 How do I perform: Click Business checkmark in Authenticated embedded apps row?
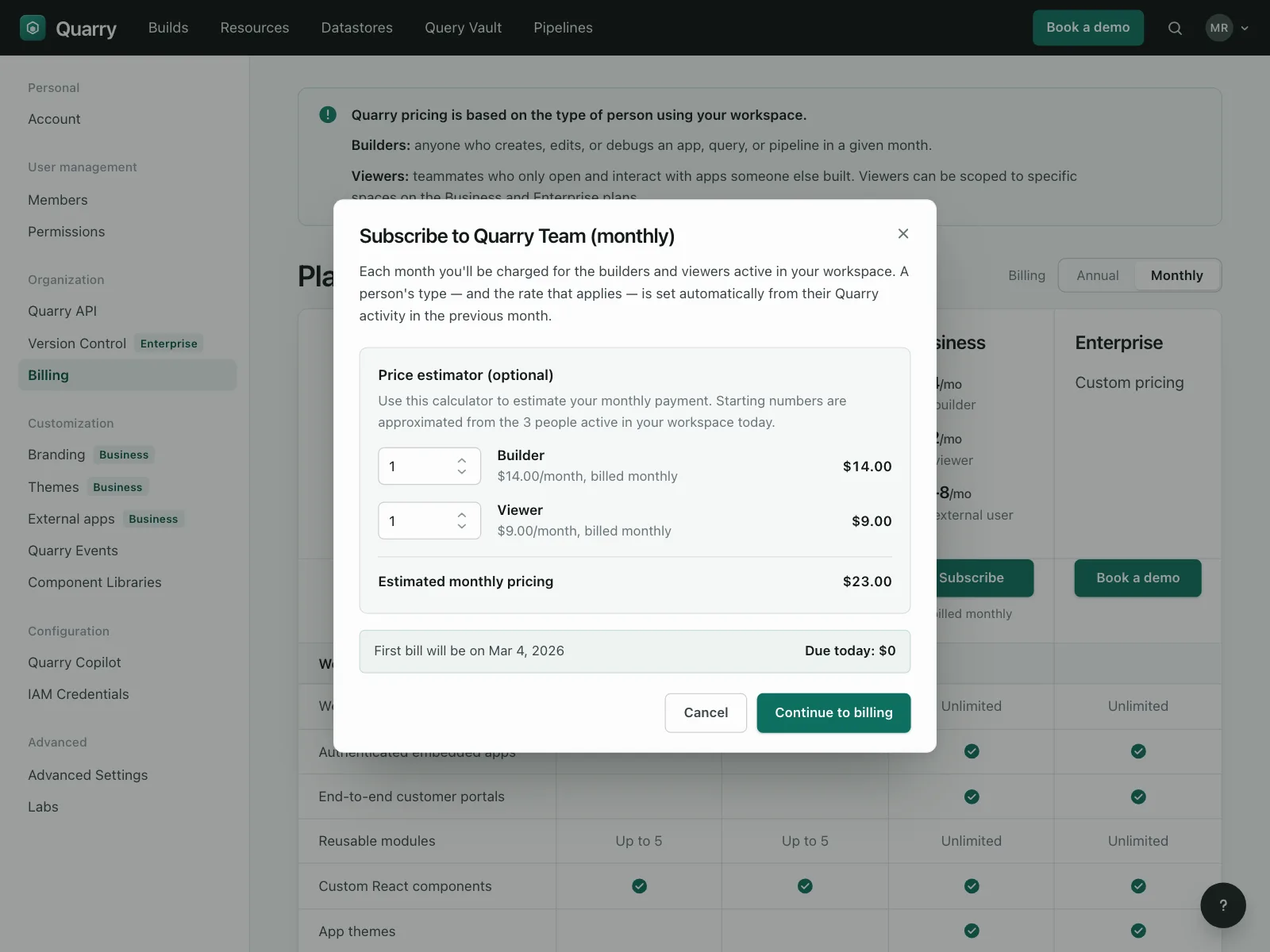point(972,751)
